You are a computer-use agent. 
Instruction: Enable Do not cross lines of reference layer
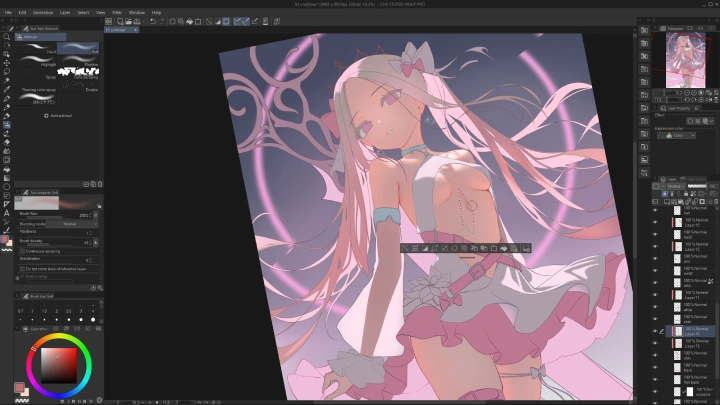[x=22, y=269]
